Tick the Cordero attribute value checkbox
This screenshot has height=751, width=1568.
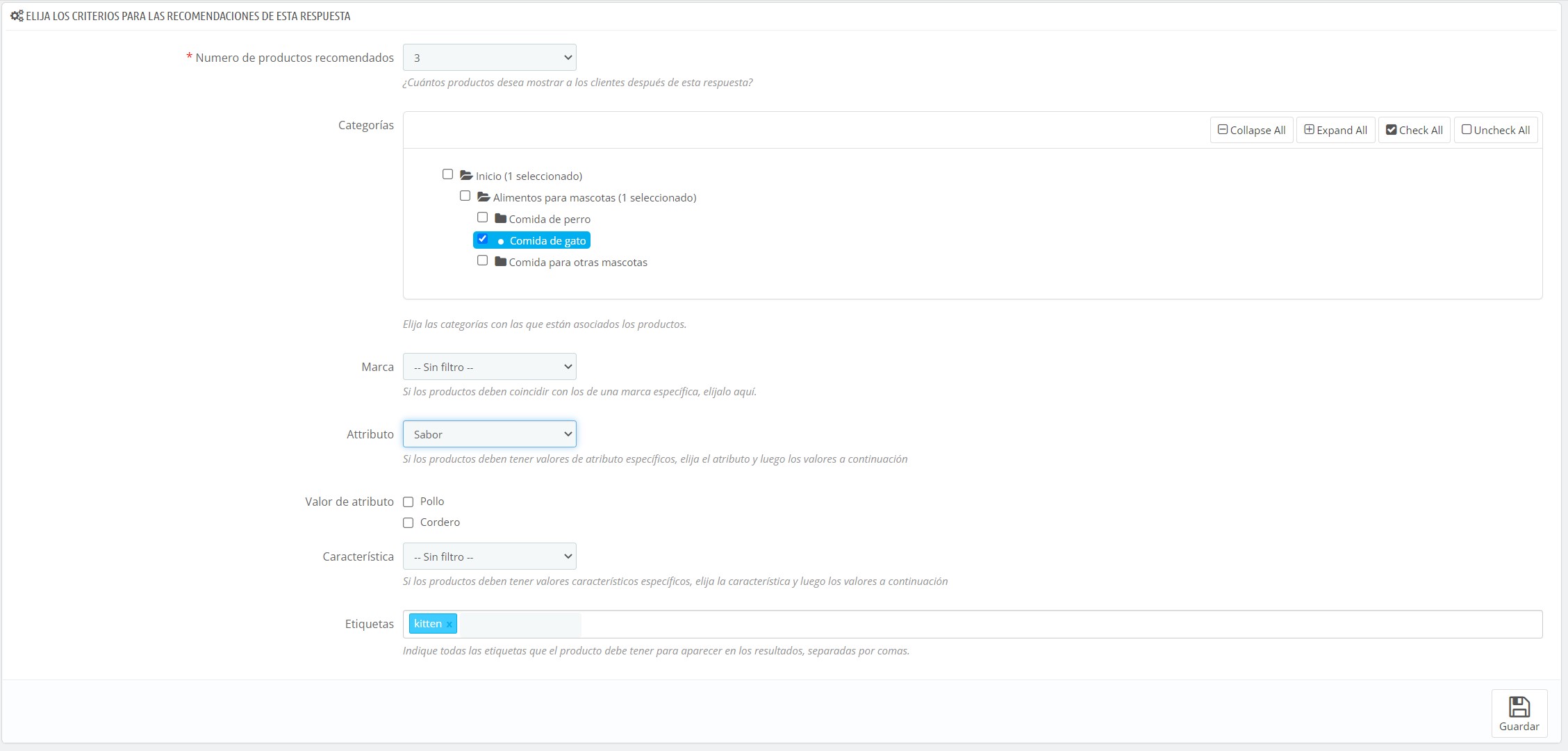tap(408, 522)
